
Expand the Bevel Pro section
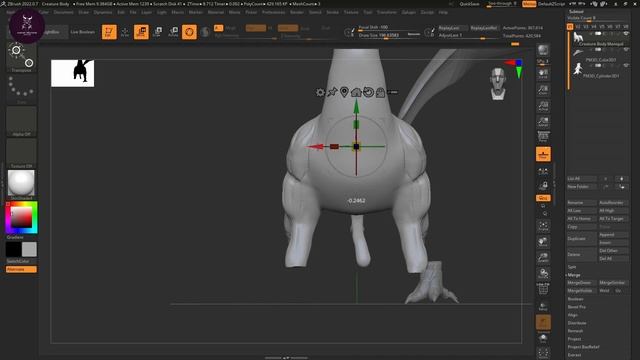click(x=577, y=307)
